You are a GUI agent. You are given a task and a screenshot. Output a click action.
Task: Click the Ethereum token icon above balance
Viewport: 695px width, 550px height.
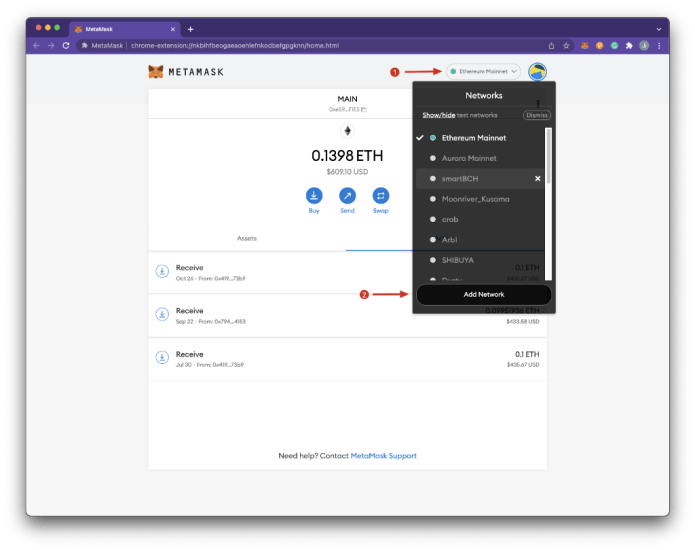348,131
